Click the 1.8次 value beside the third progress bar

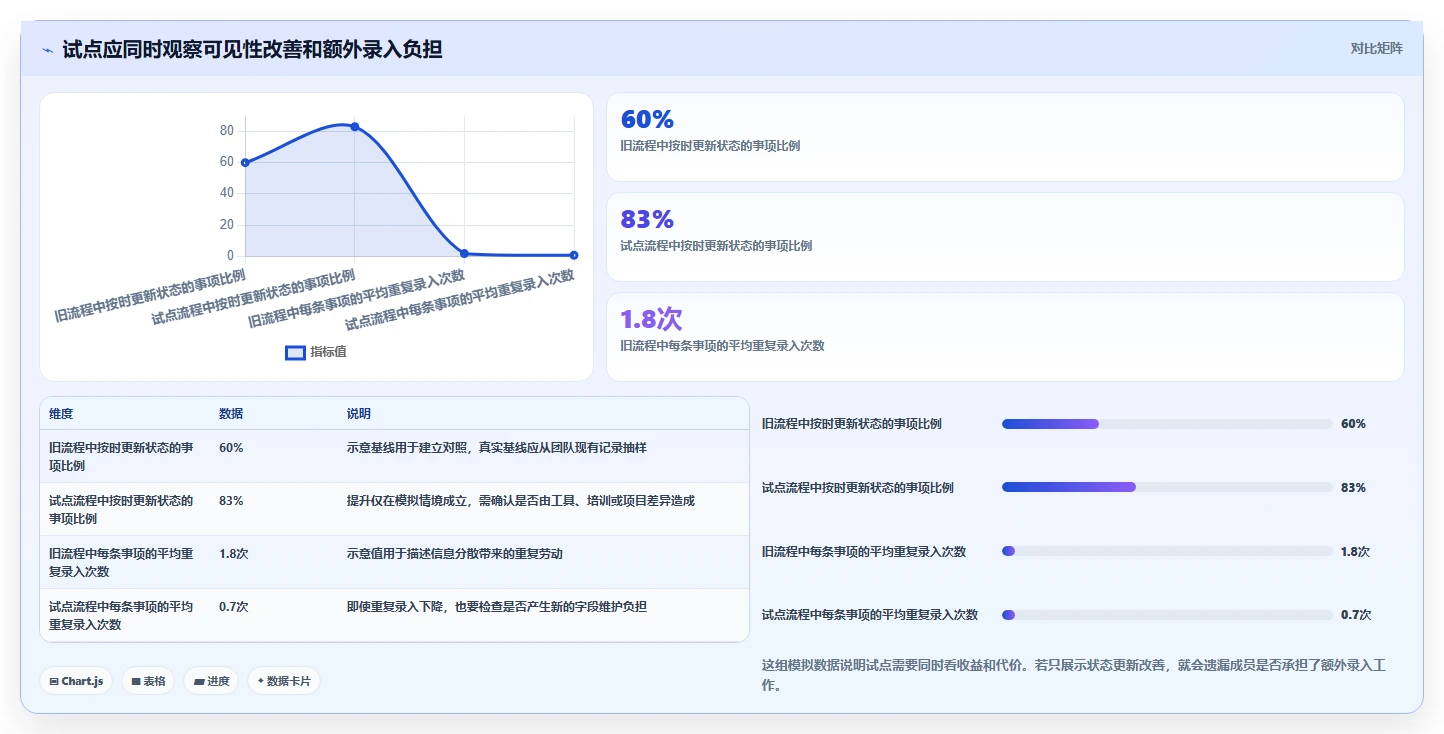pos(1356,551)
